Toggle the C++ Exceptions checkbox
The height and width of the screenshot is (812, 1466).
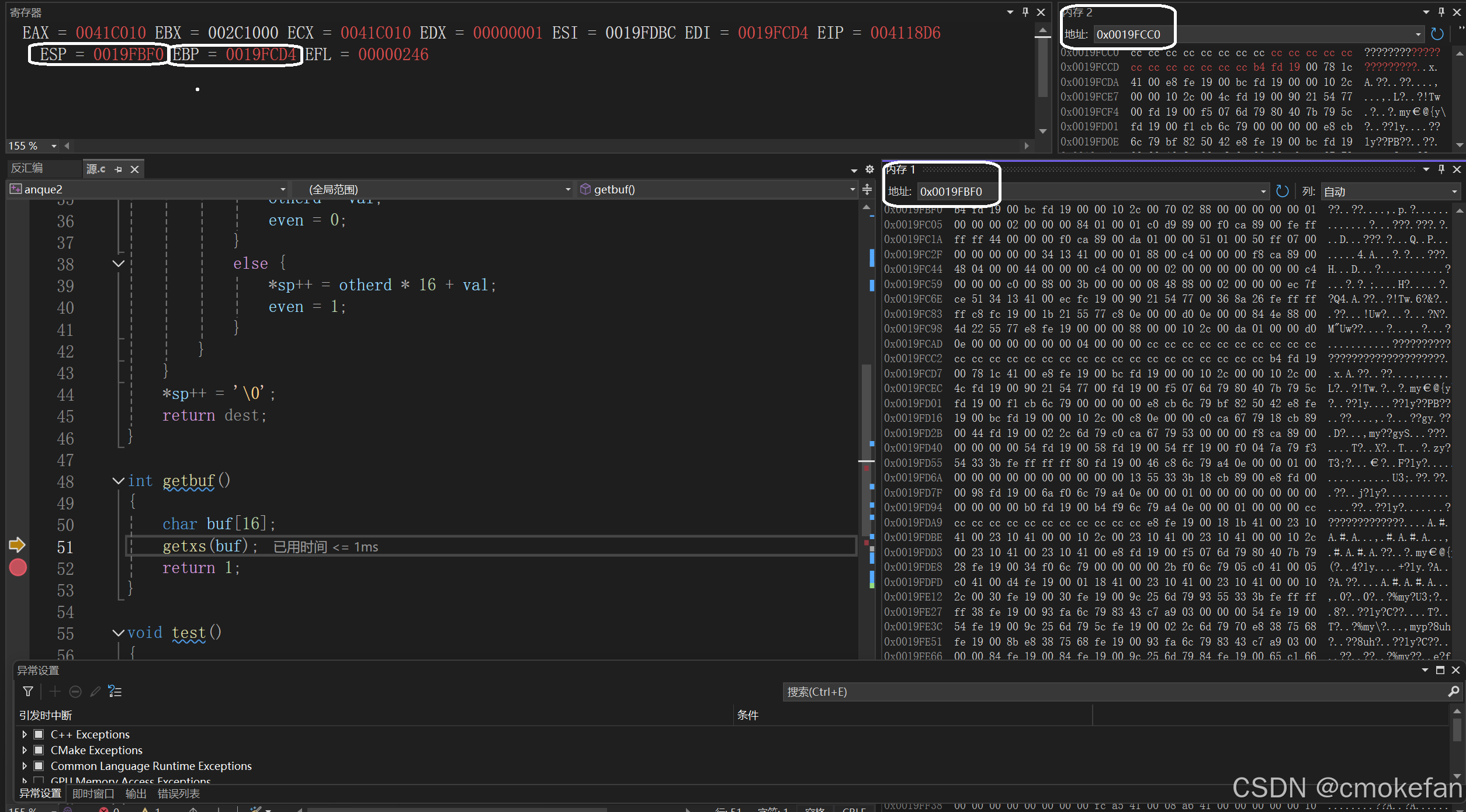click(39, 734)
